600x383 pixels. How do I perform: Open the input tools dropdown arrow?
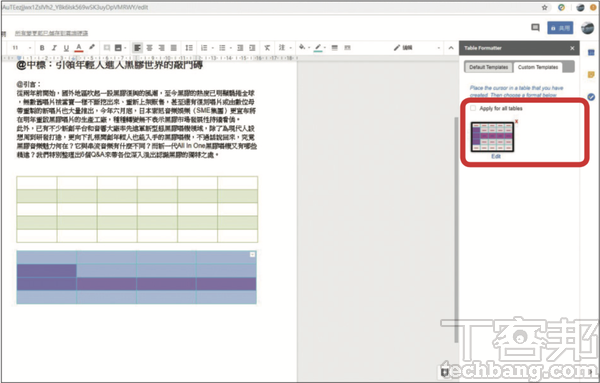click(290, 48)
